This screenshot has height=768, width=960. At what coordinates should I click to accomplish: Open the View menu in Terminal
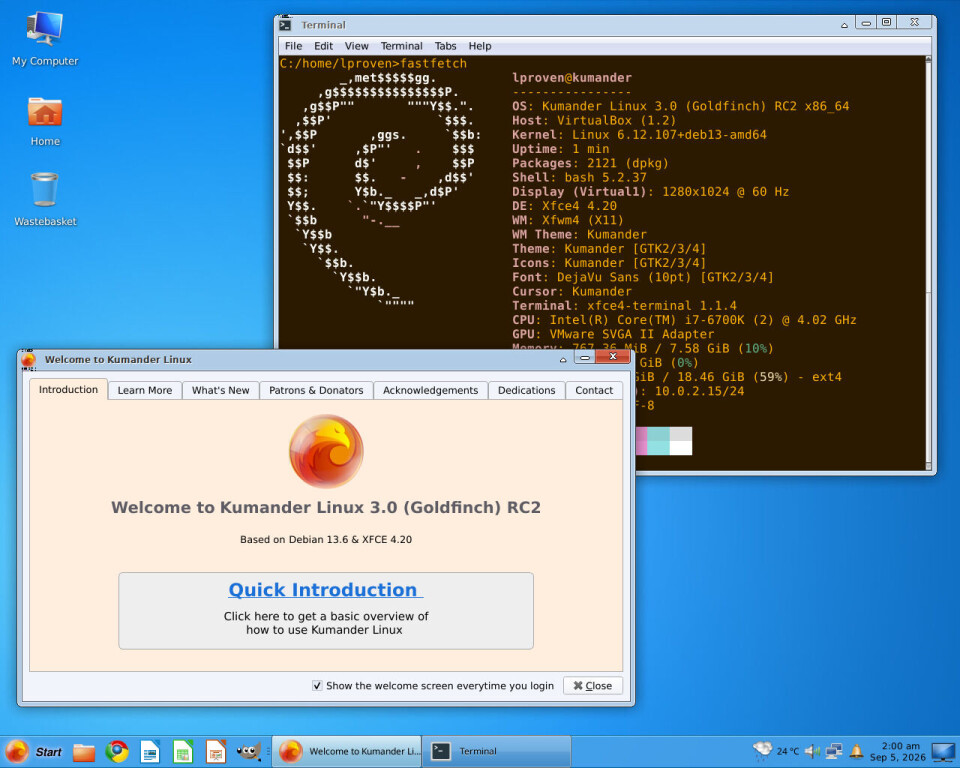pos(356,46)
